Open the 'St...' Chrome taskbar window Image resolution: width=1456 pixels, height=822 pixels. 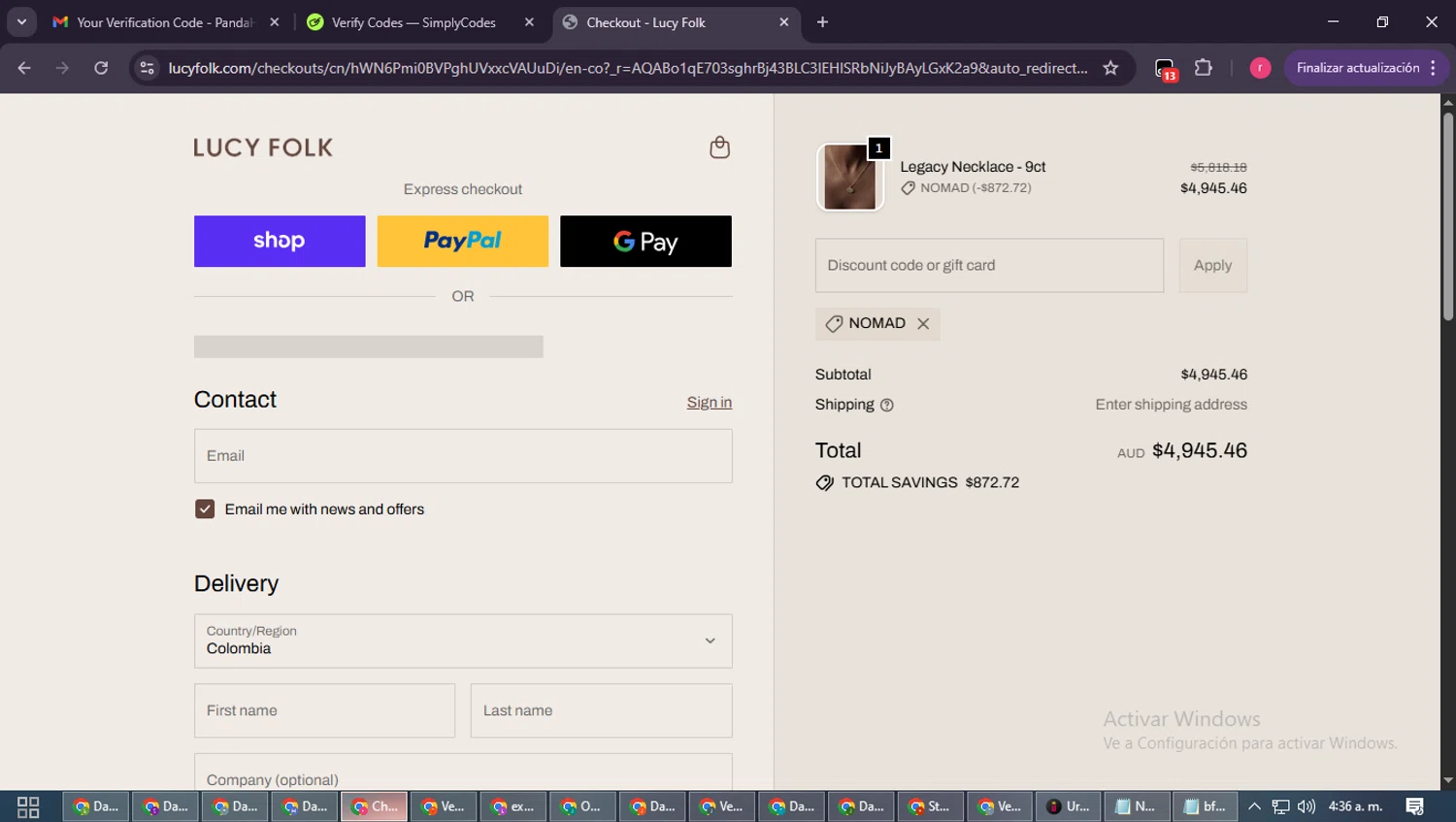point(931,806)
